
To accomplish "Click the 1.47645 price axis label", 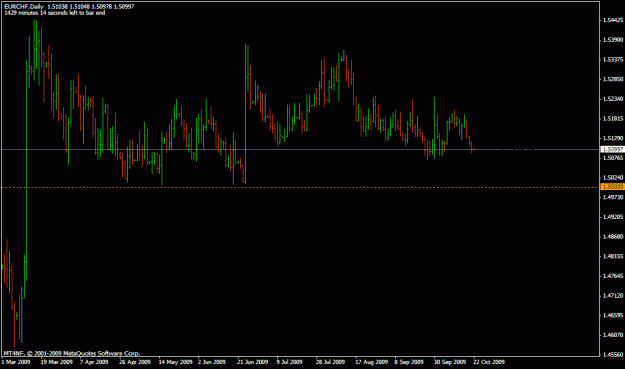I will point(613,276).
